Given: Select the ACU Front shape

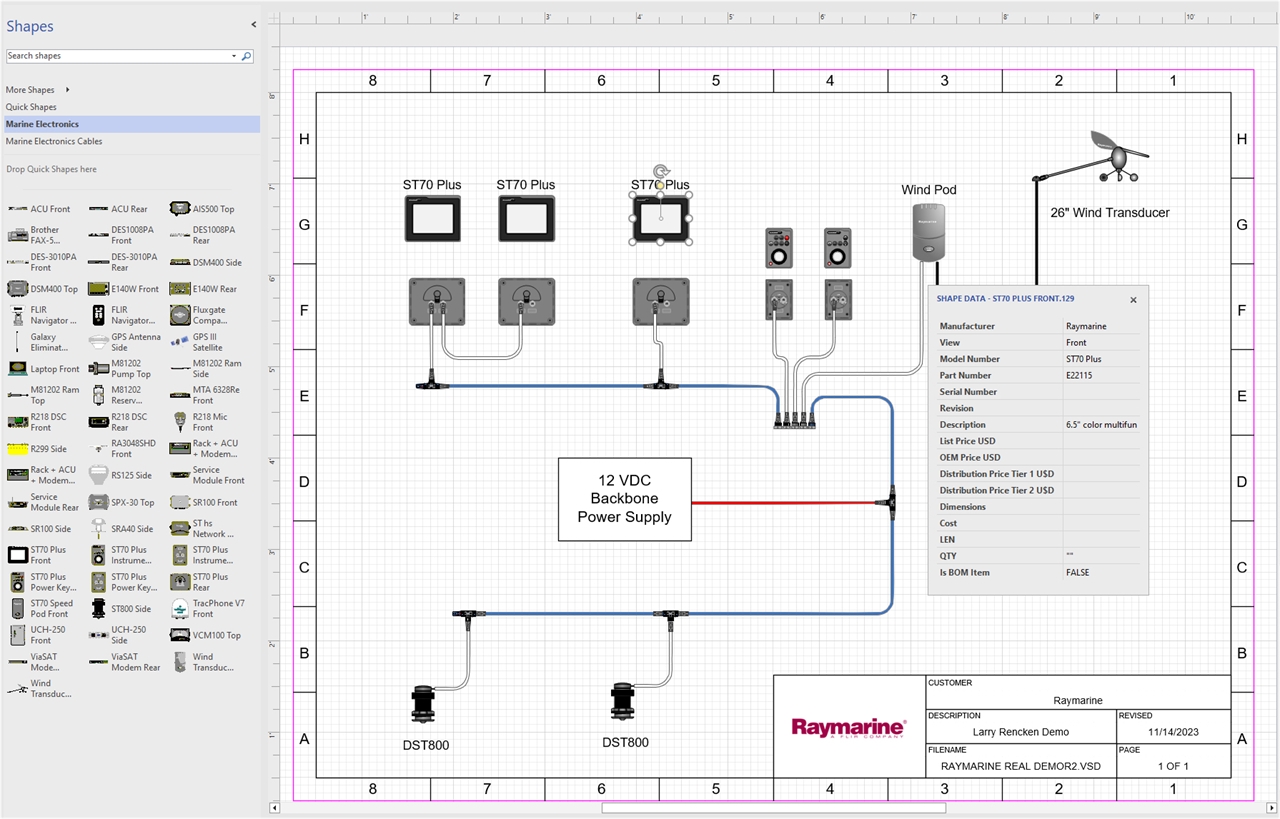Looking at the screenshot, I should [40, 209].
